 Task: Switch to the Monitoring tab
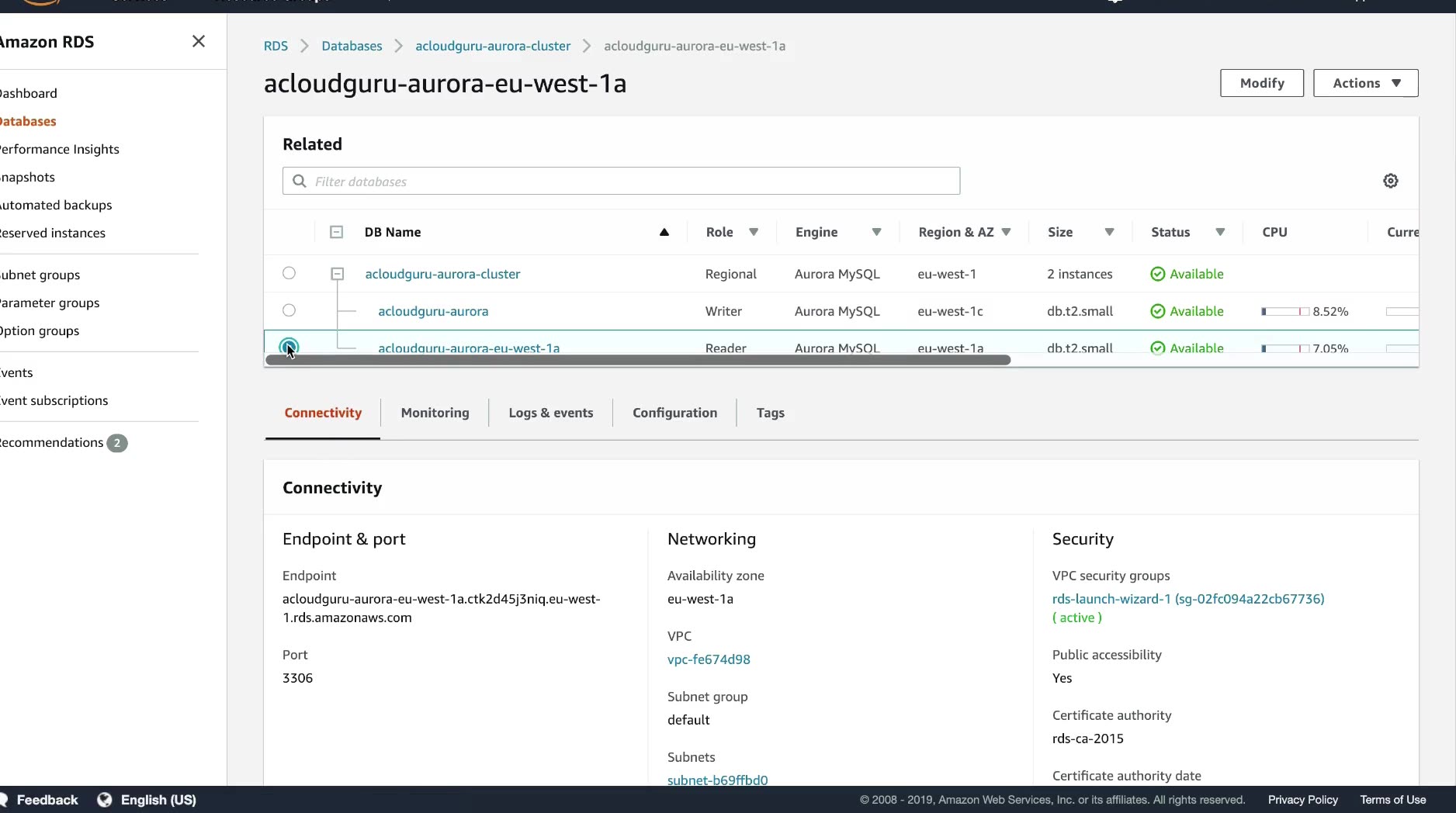click(x=435, y=413)
